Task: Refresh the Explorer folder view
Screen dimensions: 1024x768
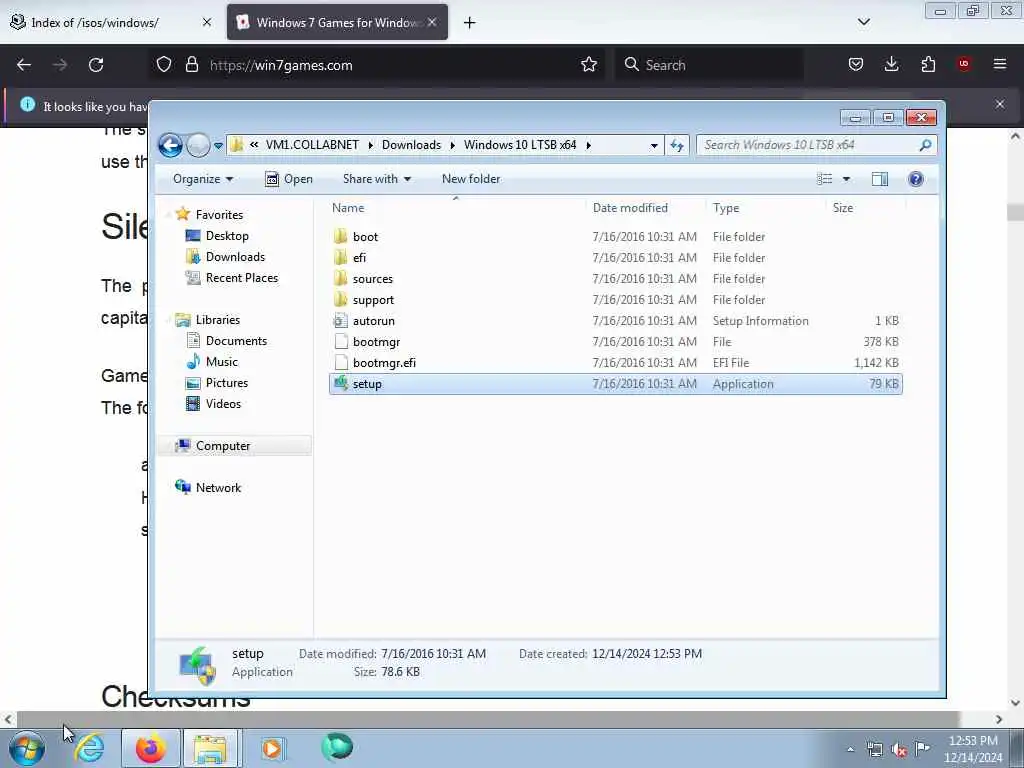Action: (677, 145)
